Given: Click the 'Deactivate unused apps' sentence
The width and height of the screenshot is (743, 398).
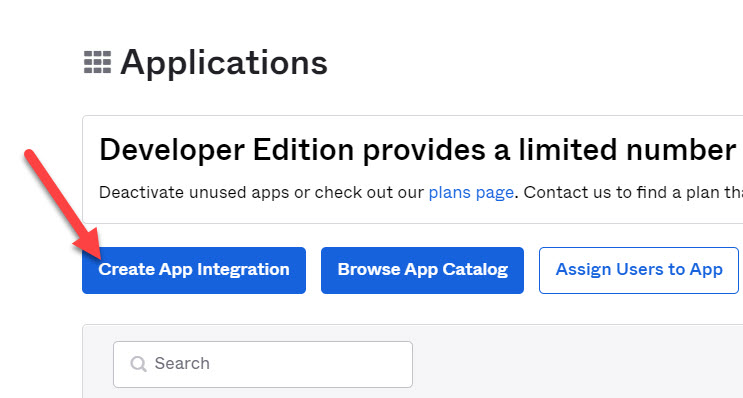Looking at the screenshot, I should pos(421,192).
